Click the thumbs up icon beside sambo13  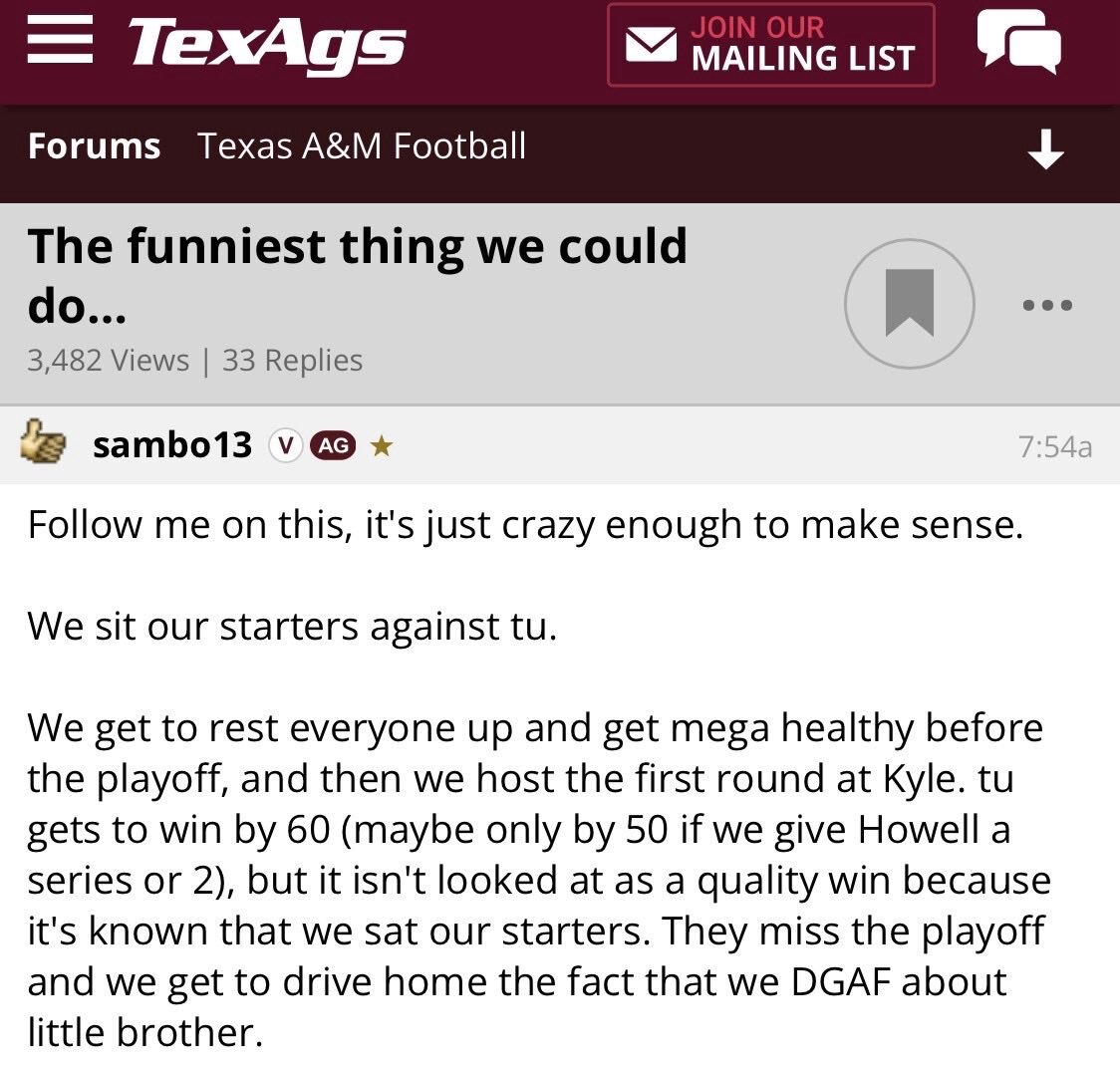(46, 444)
